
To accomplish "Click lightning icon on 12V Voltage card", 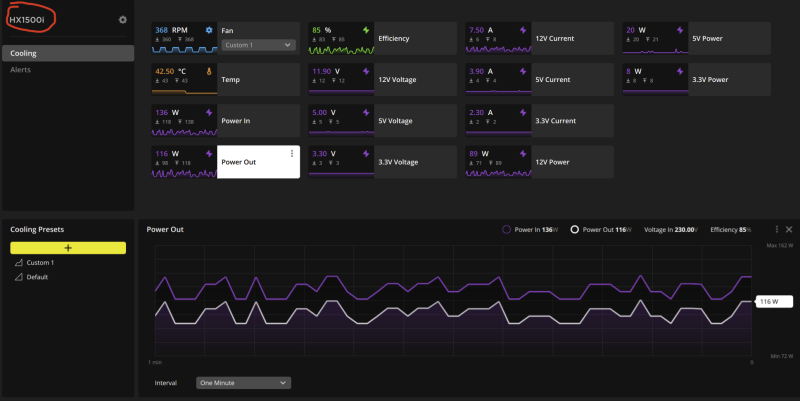I will click(x=366, y=71).
